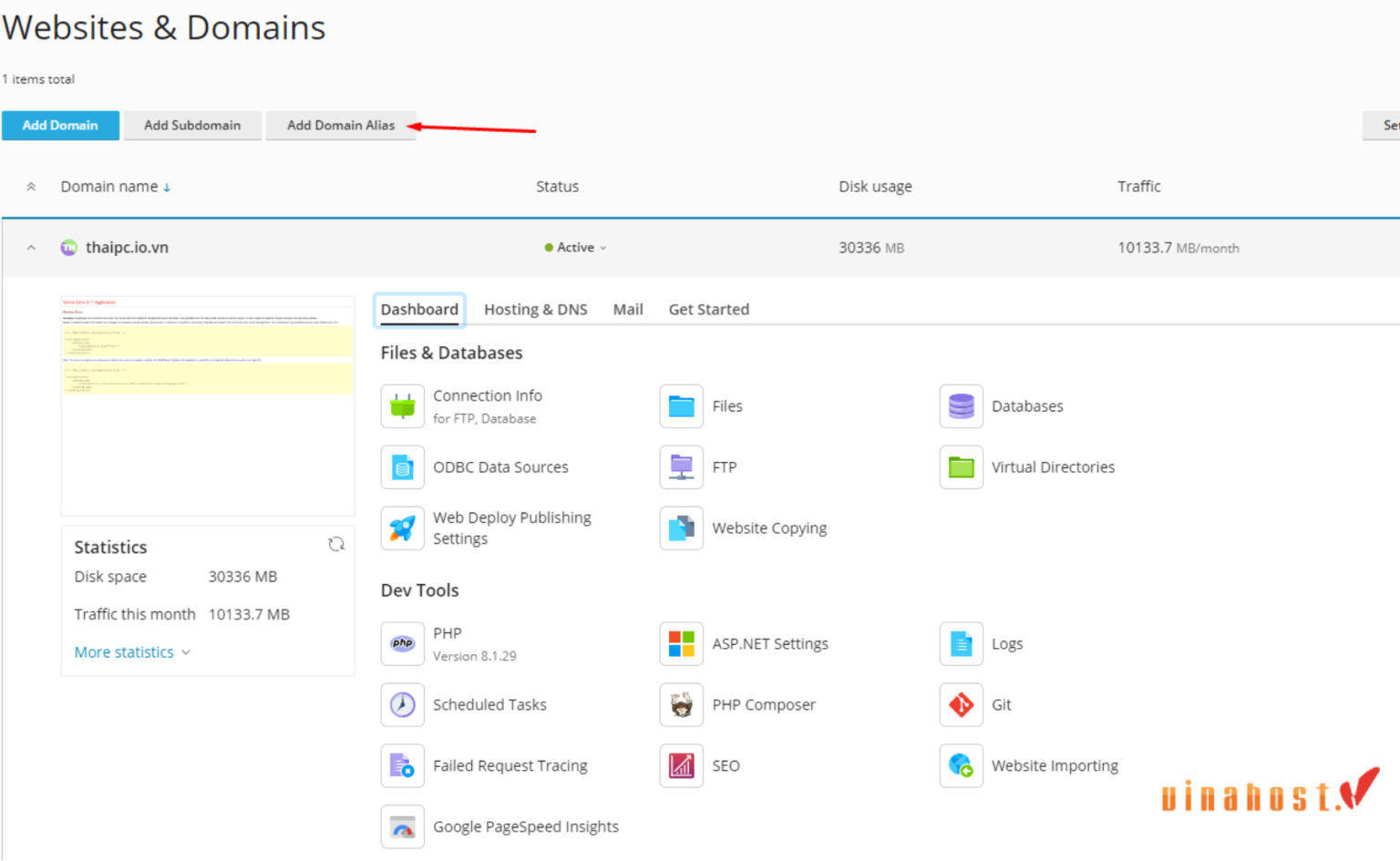1400x861 pixels.
Task: Open the PHP Composer icon
Action: 681,705
